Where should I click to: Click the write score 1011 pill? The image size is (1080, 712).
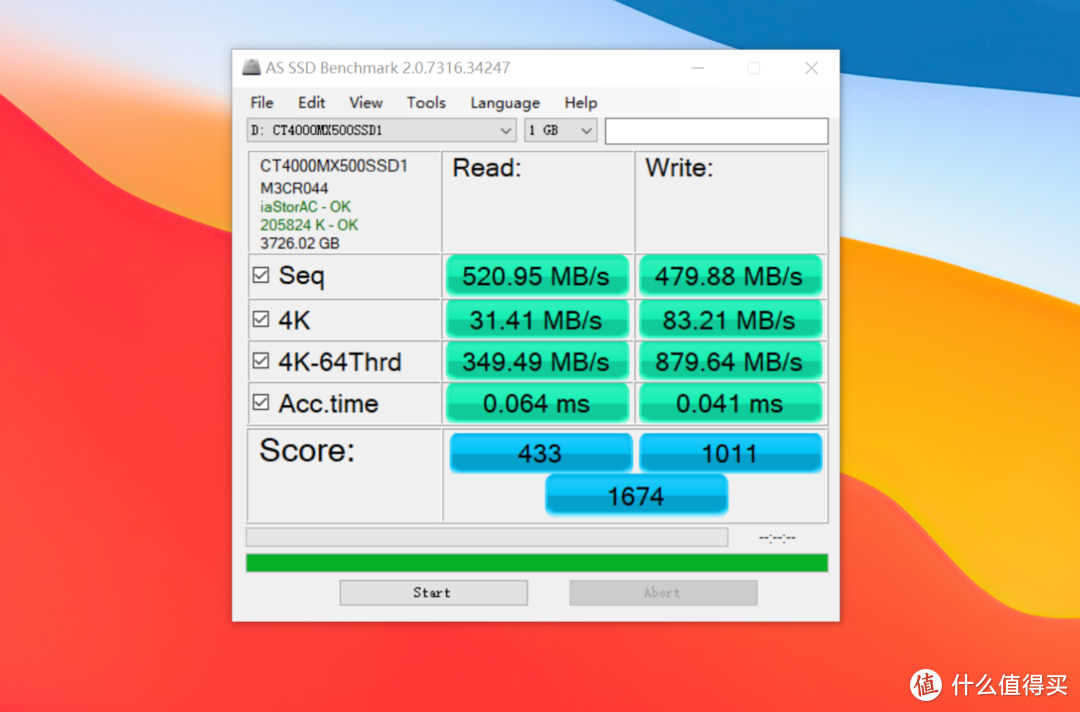730,452
